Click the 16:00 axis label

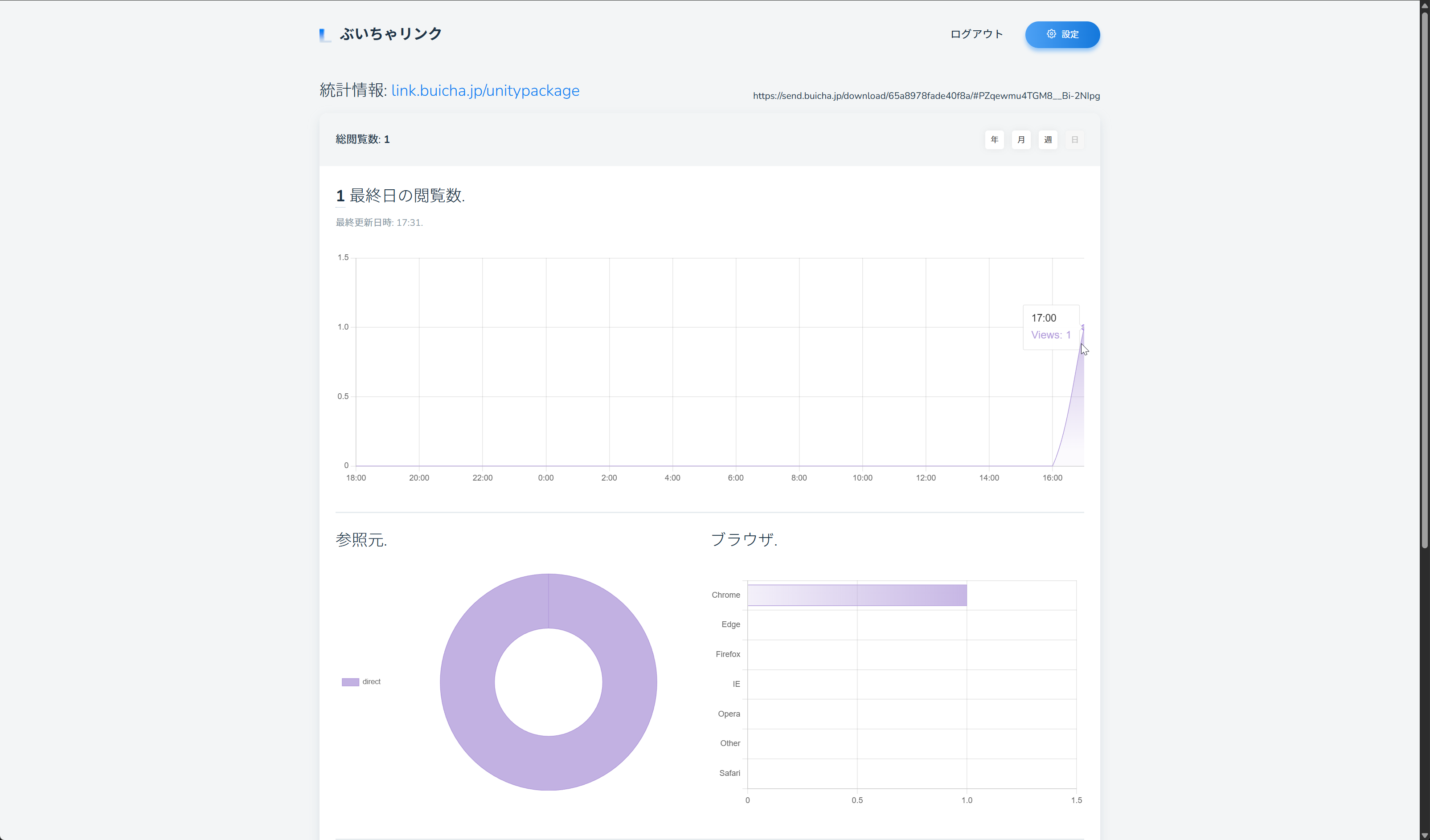click(x=1052, y=478)
